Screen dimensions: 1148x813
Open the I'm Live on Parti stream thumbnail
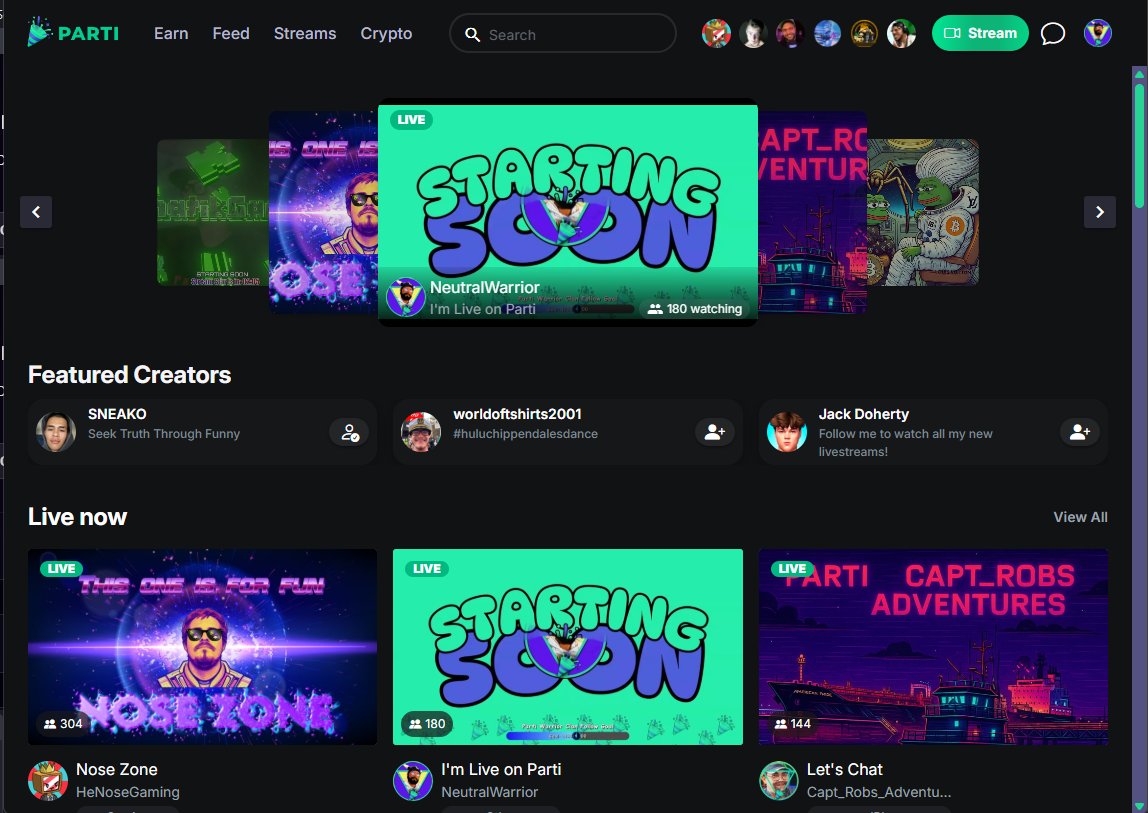(x=567, y=647)
